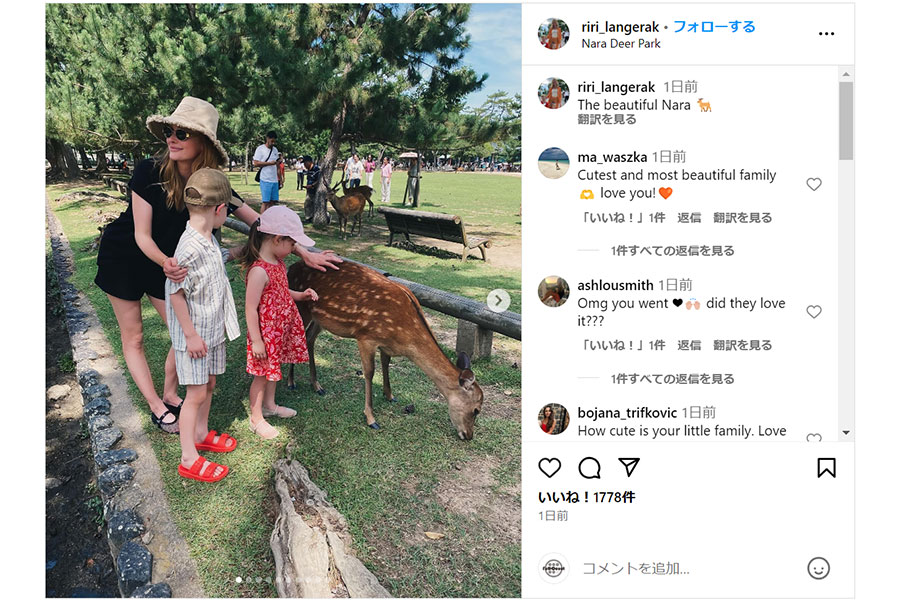
Task: Open the Nara Deer Park location link
Action: pos(620,44)
